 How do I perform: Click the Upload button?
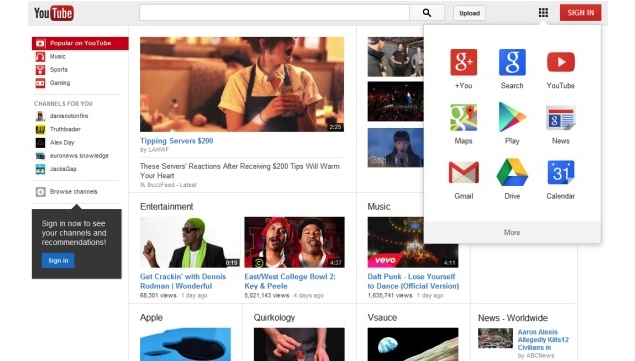point(469,13)
